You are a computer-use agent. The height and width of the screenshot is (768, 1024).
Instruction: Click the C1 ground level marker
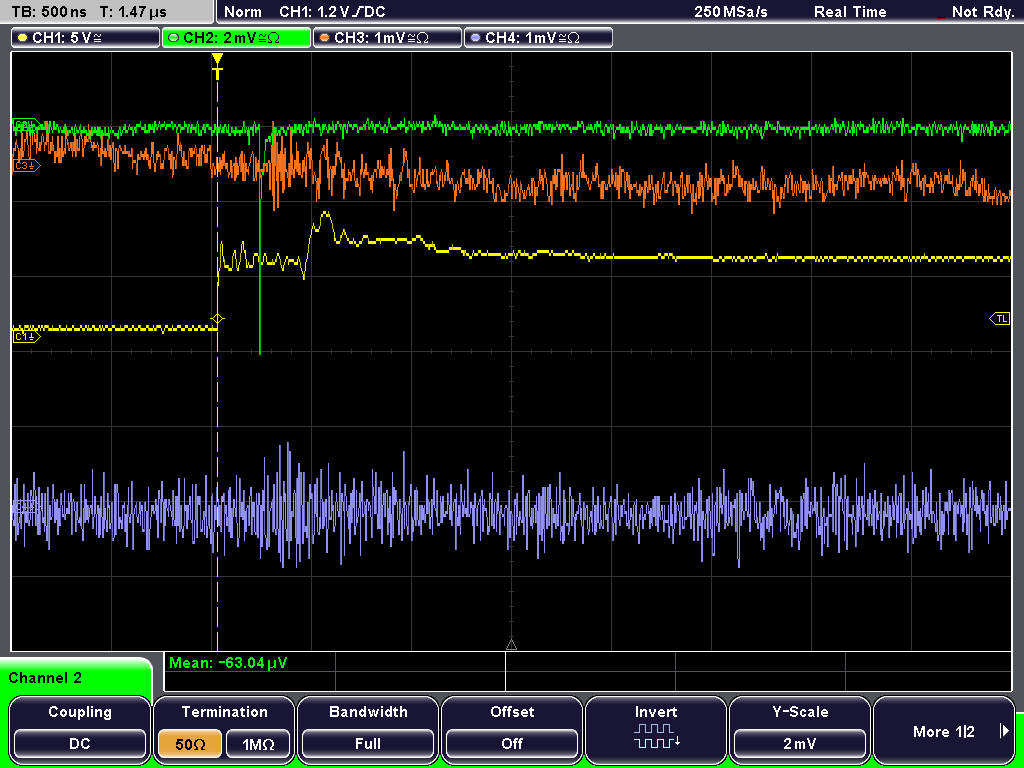(27, 336)
